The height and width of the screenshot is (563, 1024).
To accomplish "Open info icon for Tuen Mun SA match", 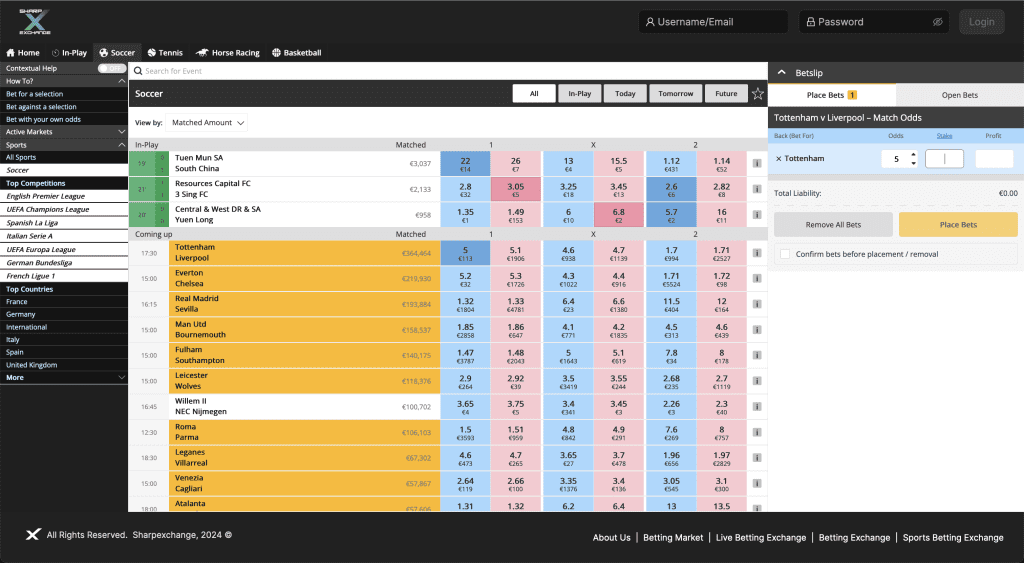I will click(757, 163).
